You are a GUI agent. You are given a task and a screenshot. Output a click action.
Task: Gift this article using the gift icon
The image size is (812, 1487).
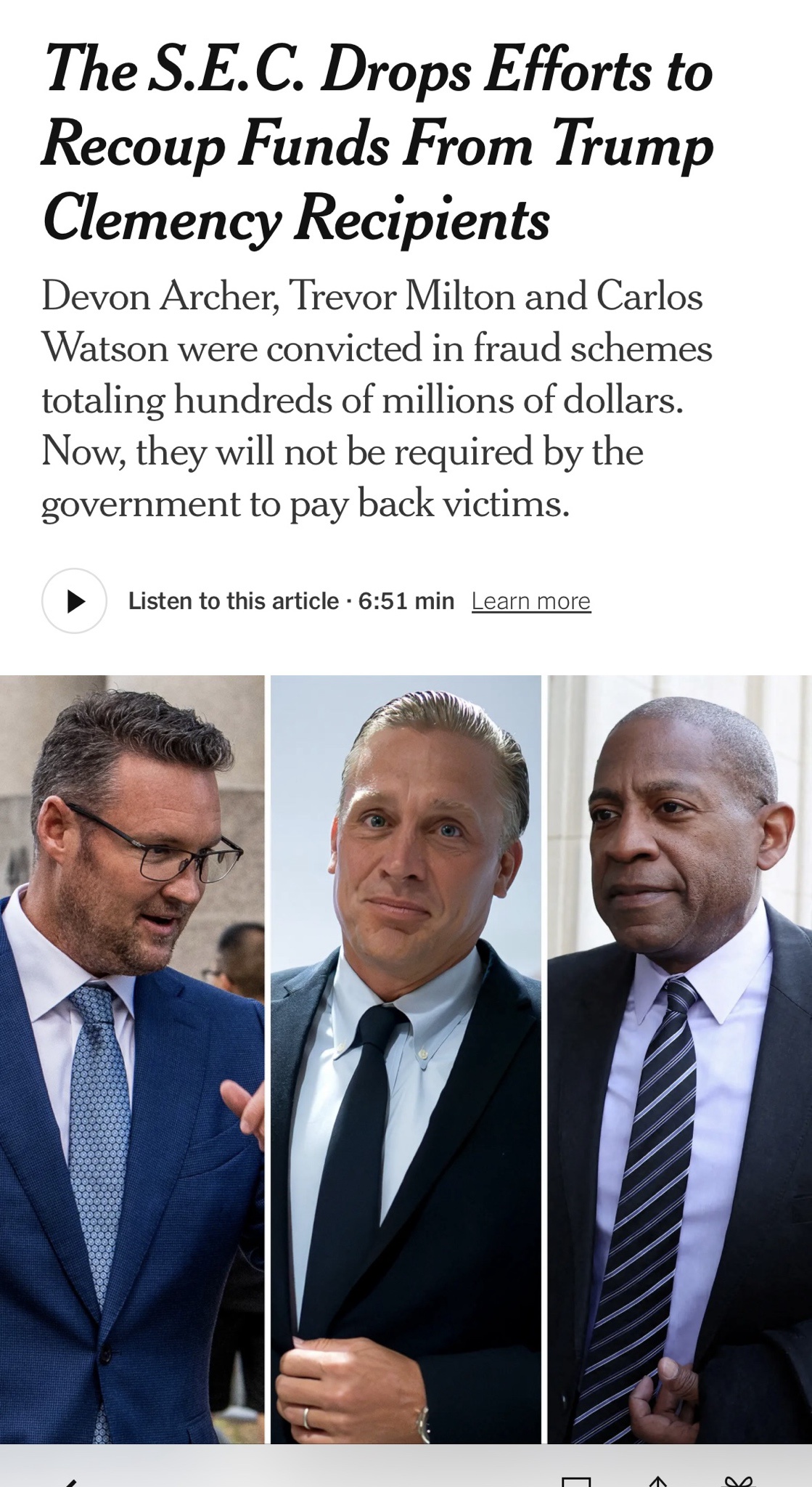click(x=739, y=1482)
